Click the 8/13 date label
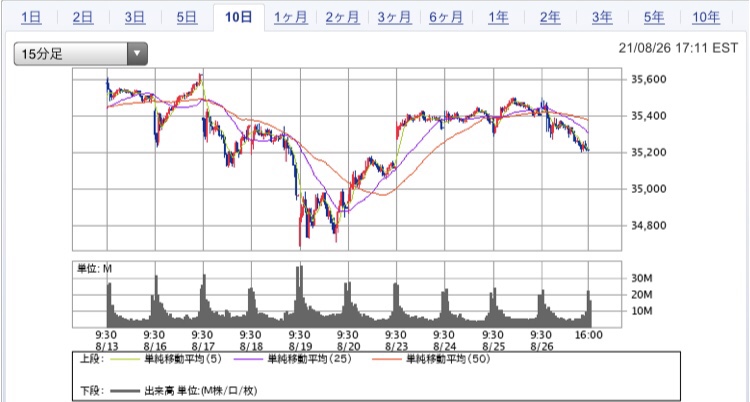750x402 pixels. pos(107,346)
